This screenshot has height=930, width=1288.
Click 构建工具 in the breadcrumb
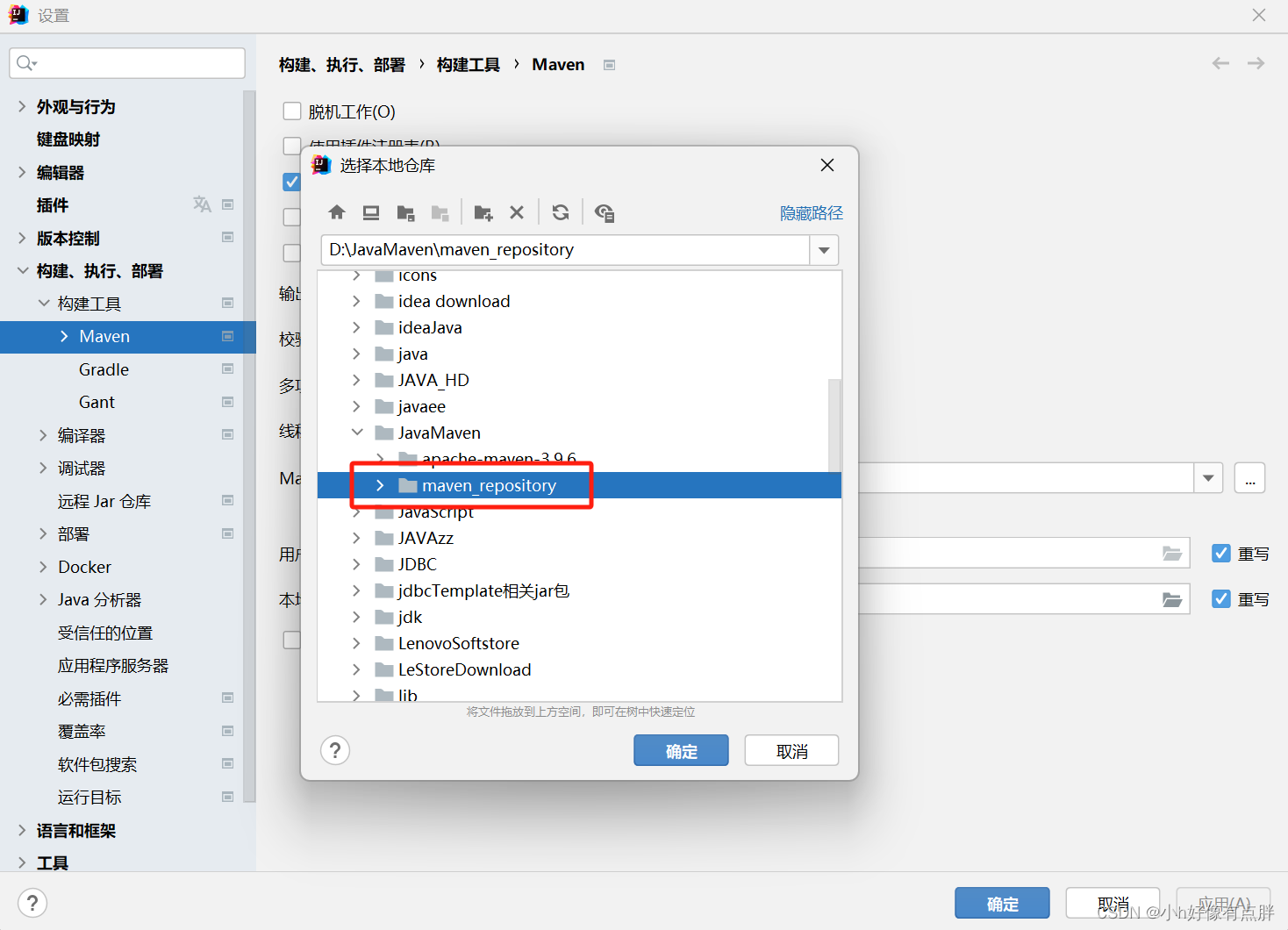pyautogui.click(x=469, y=65)
